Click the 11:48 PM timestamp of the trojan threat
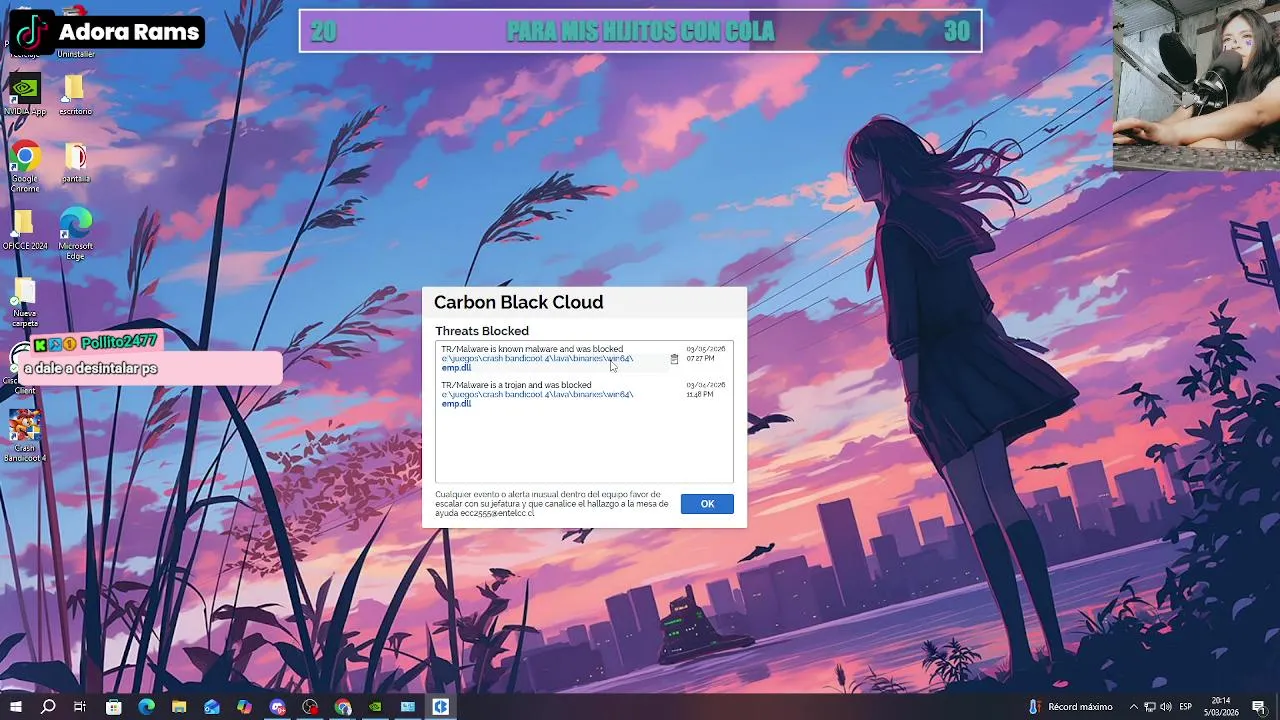Screen dimensions: 1280x720 700,394
